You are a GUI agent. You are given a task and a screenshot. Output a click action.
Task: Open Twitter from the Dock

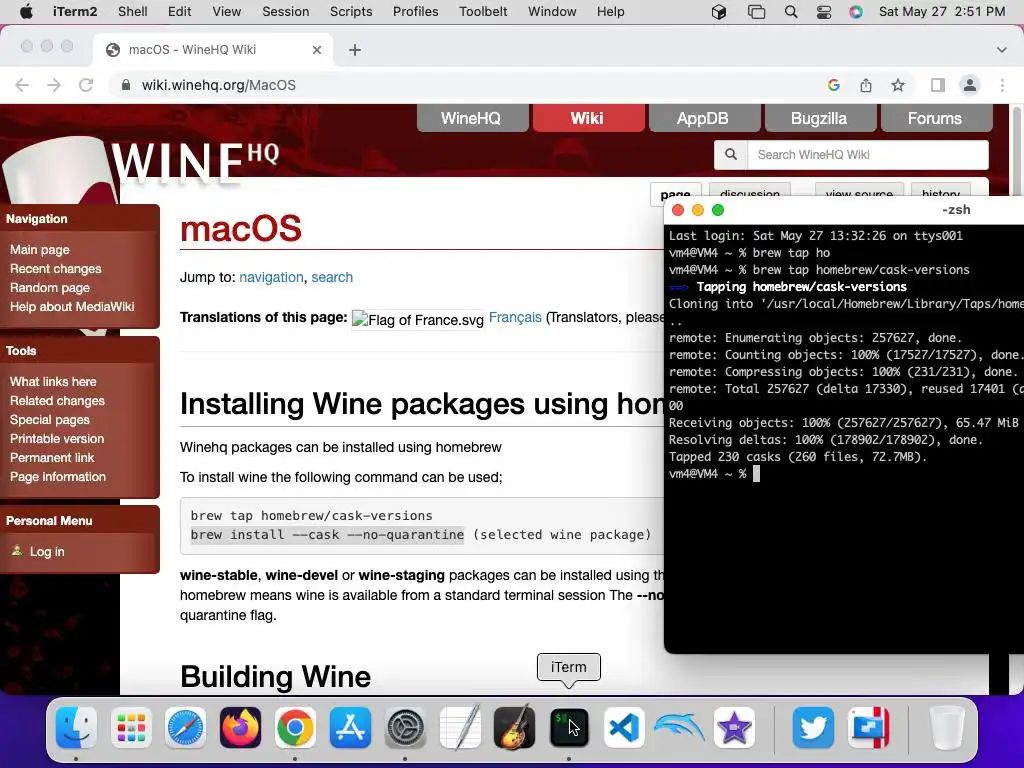coord(813,727)
